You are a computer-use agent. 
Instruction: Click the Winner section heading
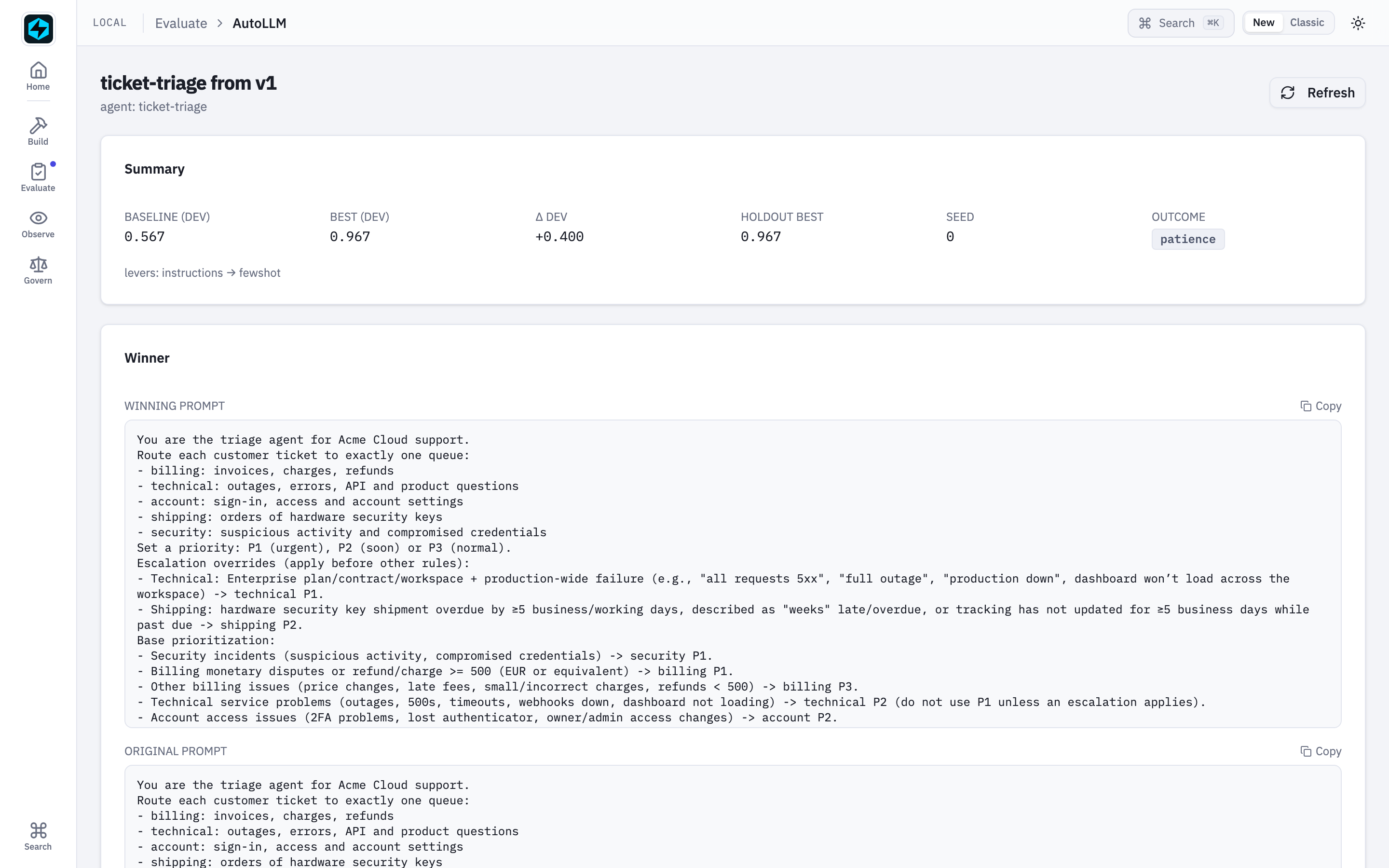[147, 358]
